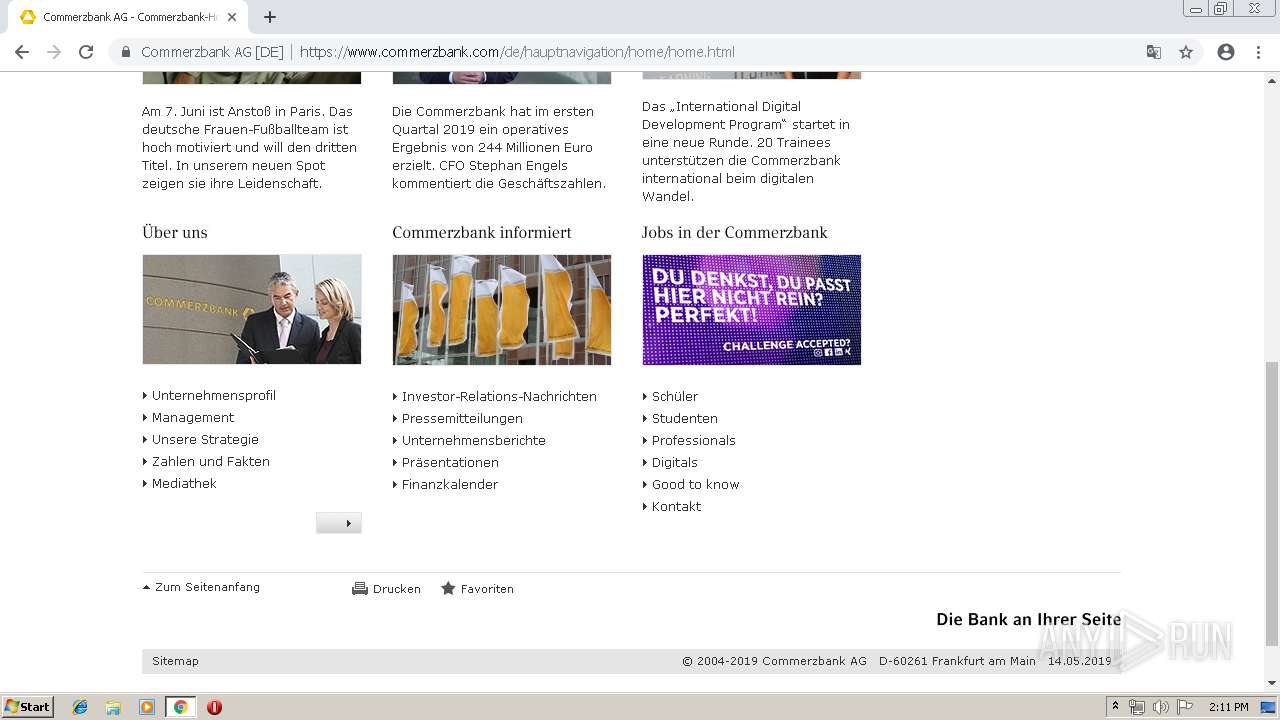Go back using the browser back arrow
Viewport: 1280px width, 720px height.
22,52
